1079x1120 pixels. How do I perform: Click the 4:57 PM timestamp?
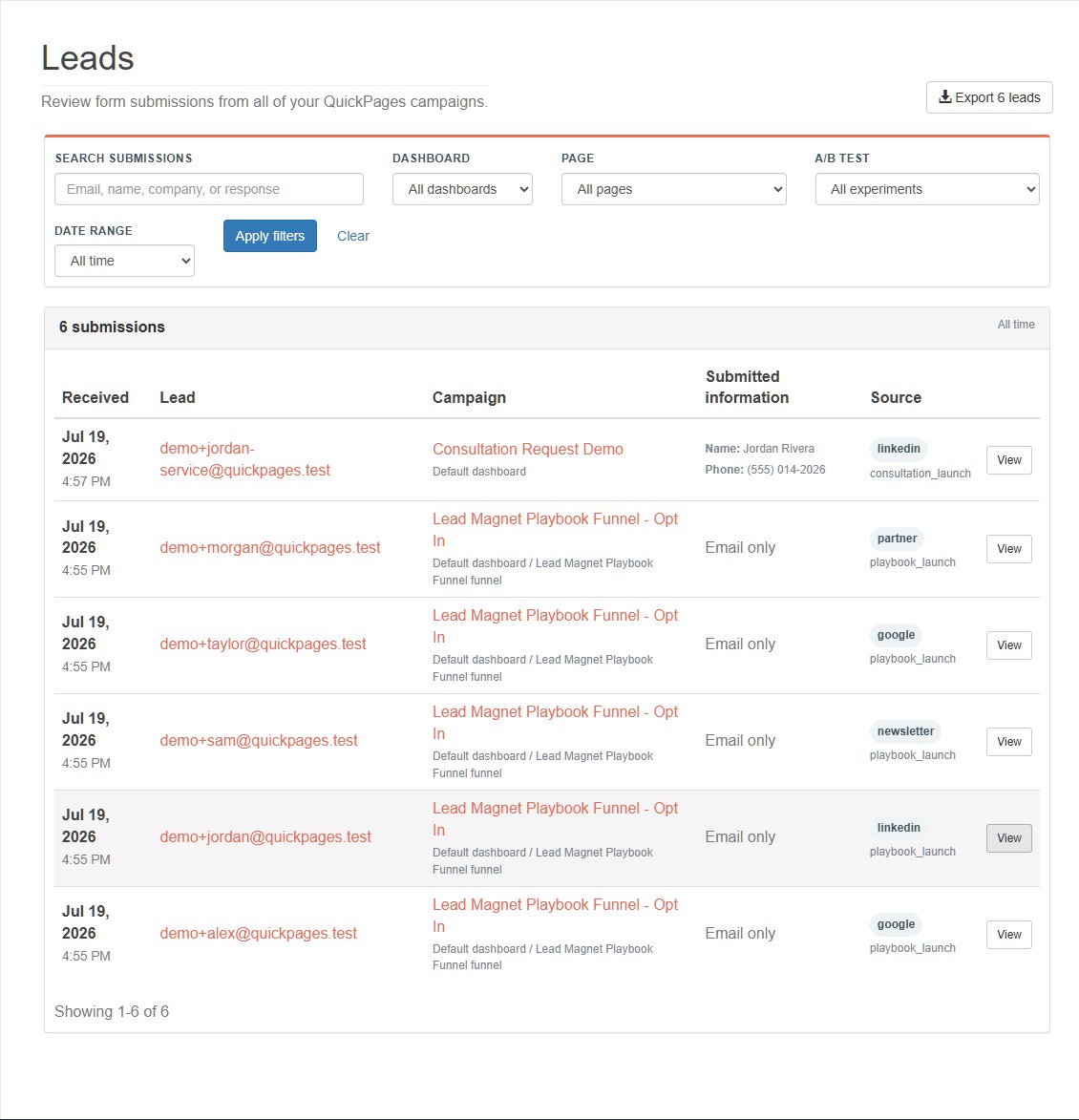(x=86, y=481)
